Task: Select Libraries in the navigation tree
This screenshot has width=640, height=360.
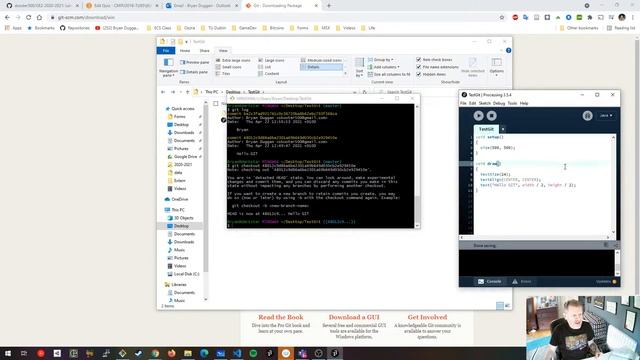Action: [179, 284]
